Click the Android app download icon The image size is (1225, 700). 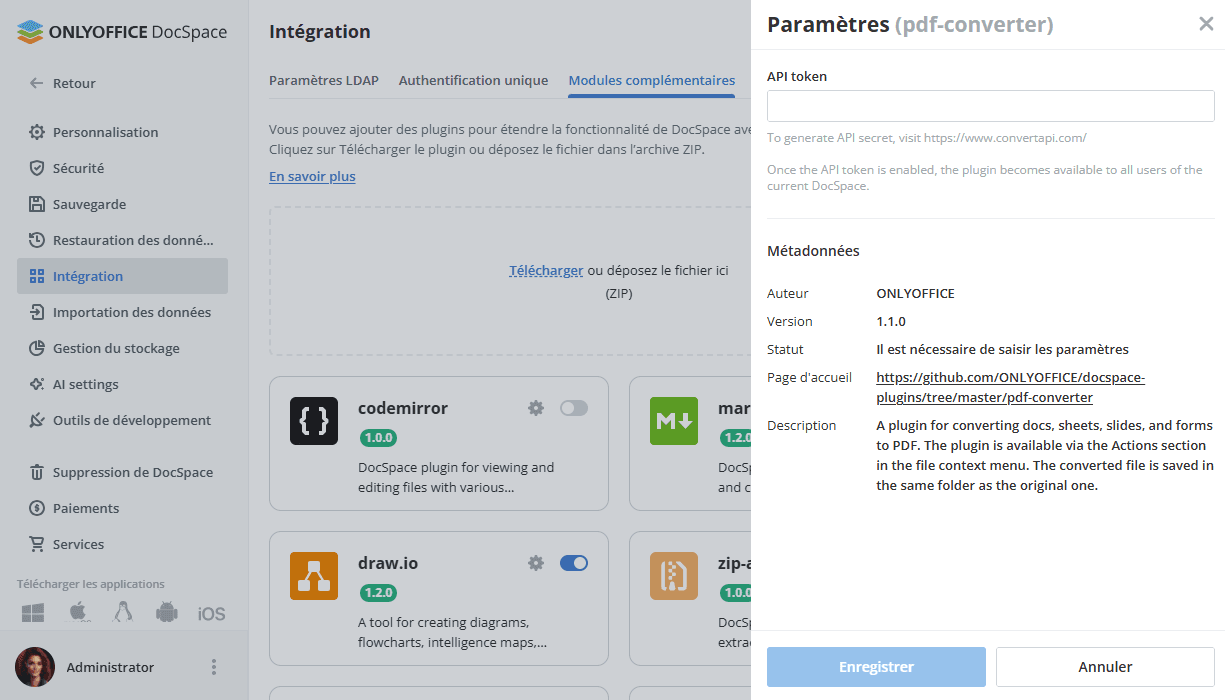tap(166, 613)
